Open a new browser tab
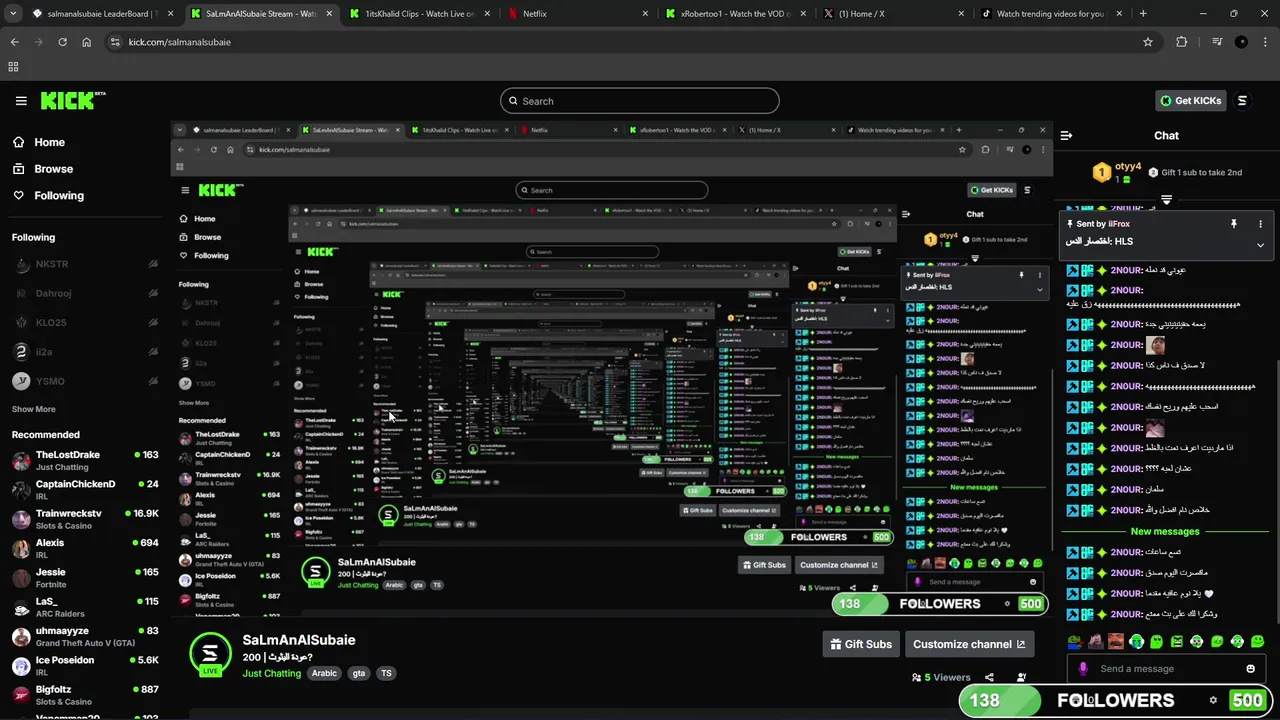1280x720 pixels. 1143,14
